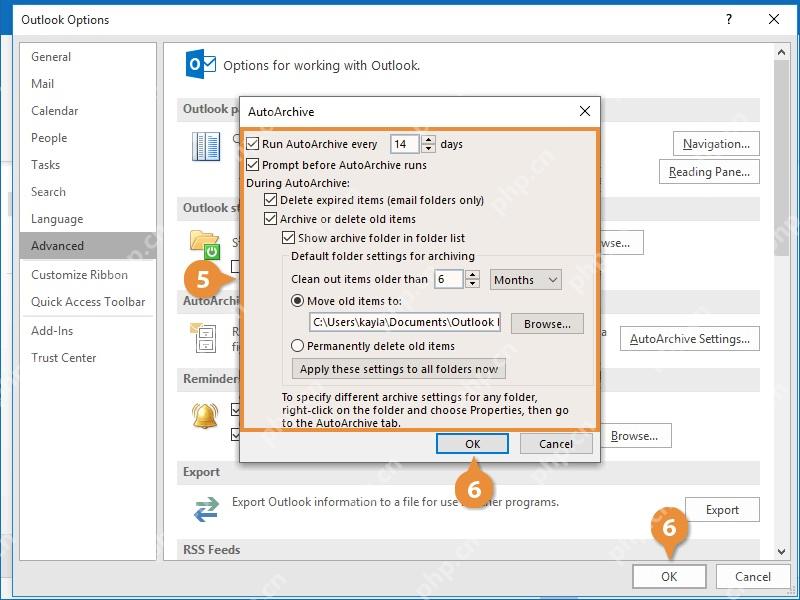Click the options scrollbar down arrow
This screenshot has width=800, height=600.
click(781, 552)
